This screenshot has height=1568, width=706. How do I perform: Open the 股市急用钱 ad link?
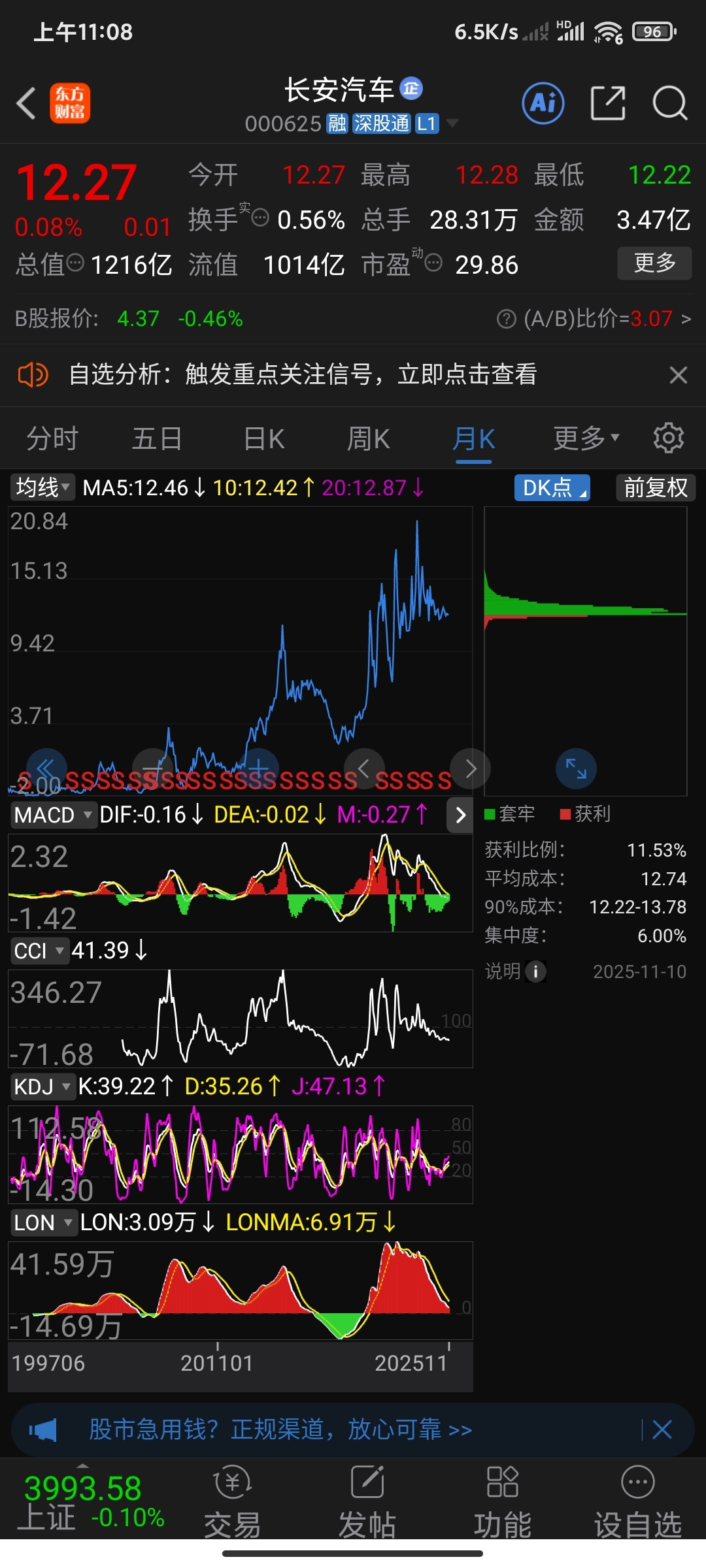click(280, 1430)
